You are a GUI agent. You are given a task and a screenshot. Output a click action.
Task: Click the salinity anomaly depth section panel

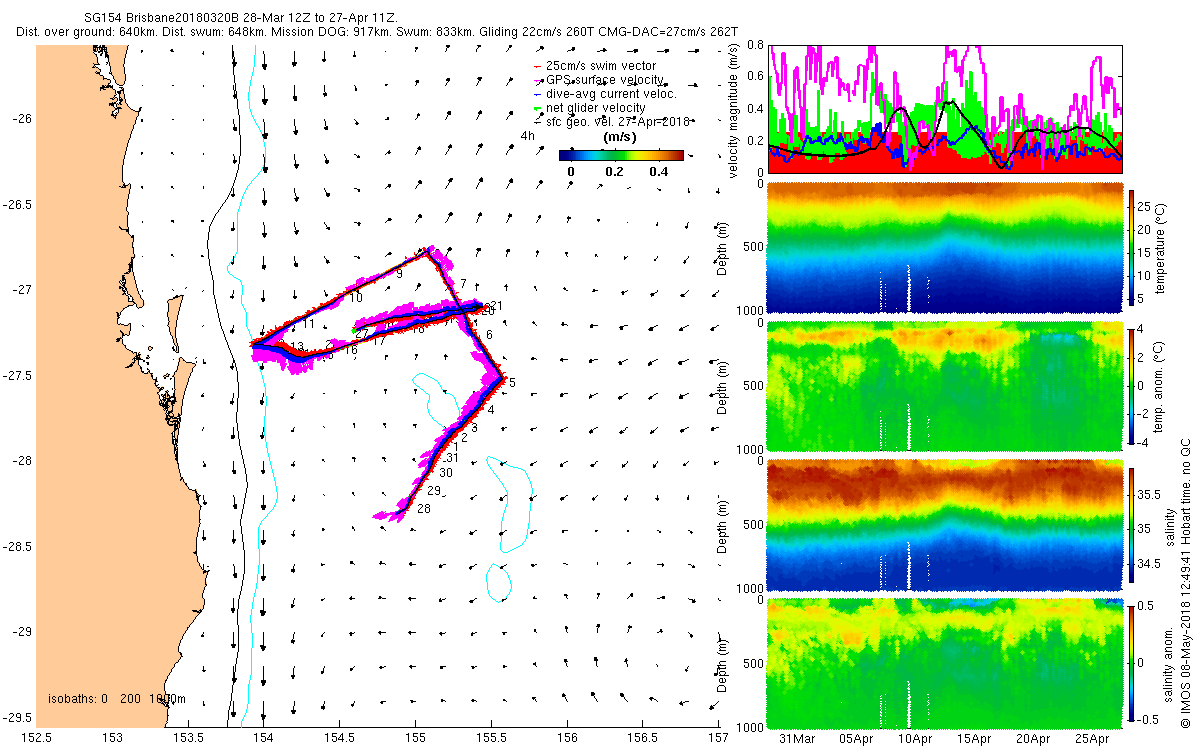point(944,662)
